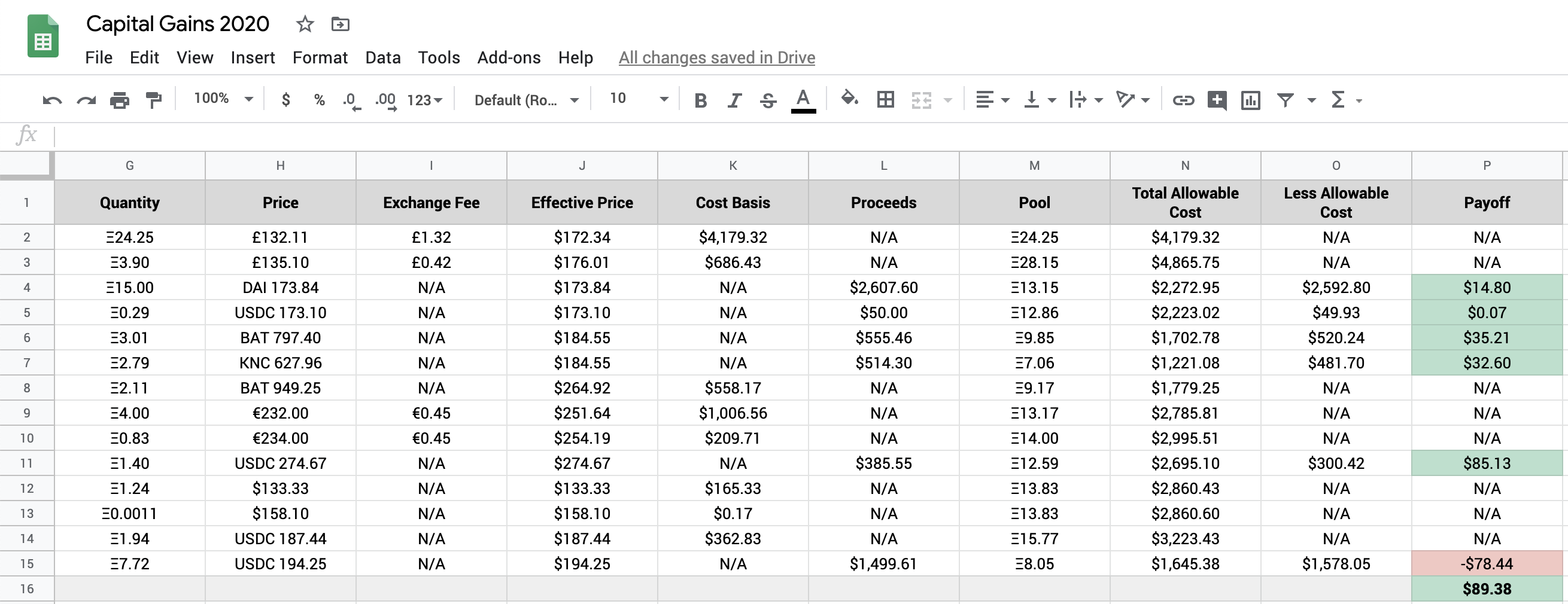Insert a link with chain icon
The image size is (1568, 604).
pos(1183,100)
